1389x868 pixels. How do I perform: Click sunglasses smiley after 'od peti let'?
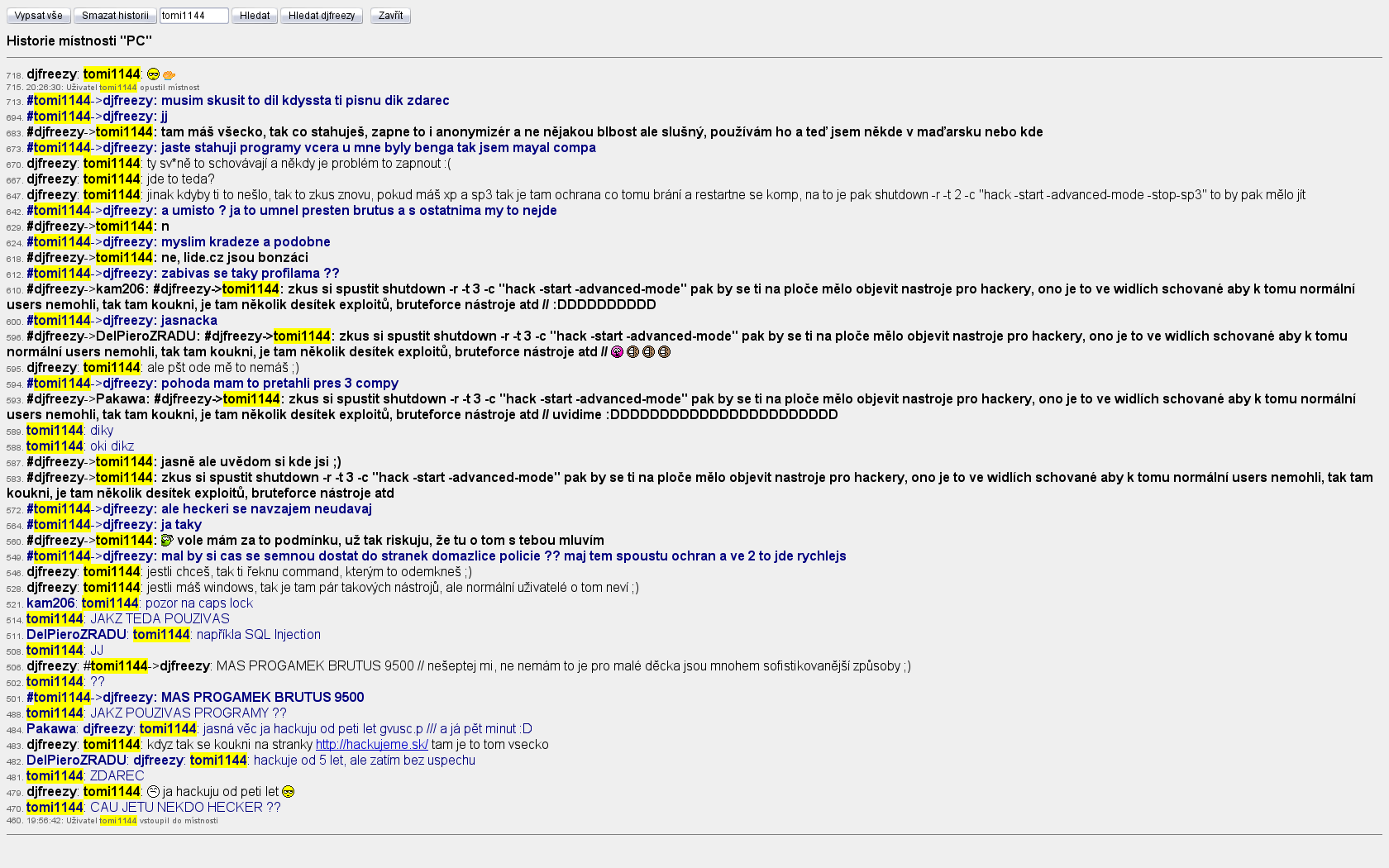click(289, 792)
